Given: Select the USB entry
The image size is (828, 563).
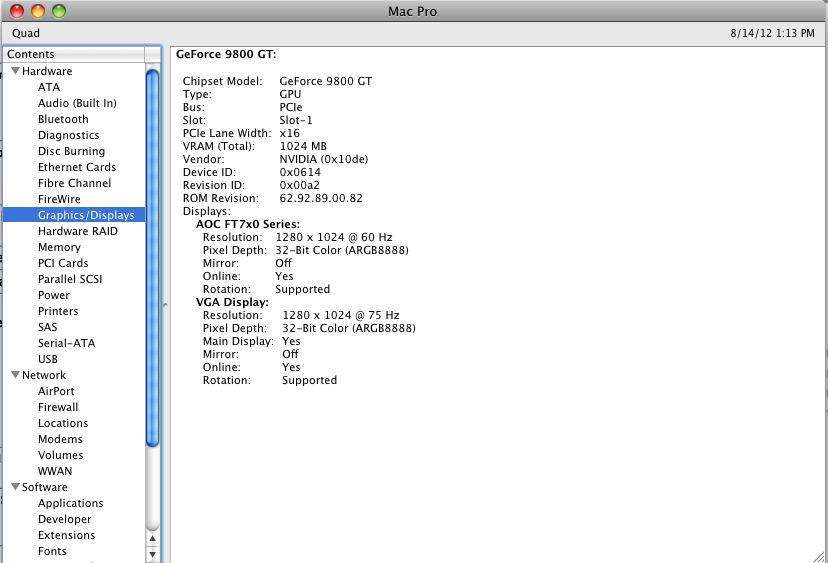Looking at the screenshot, I should click(x=48, y=359).
